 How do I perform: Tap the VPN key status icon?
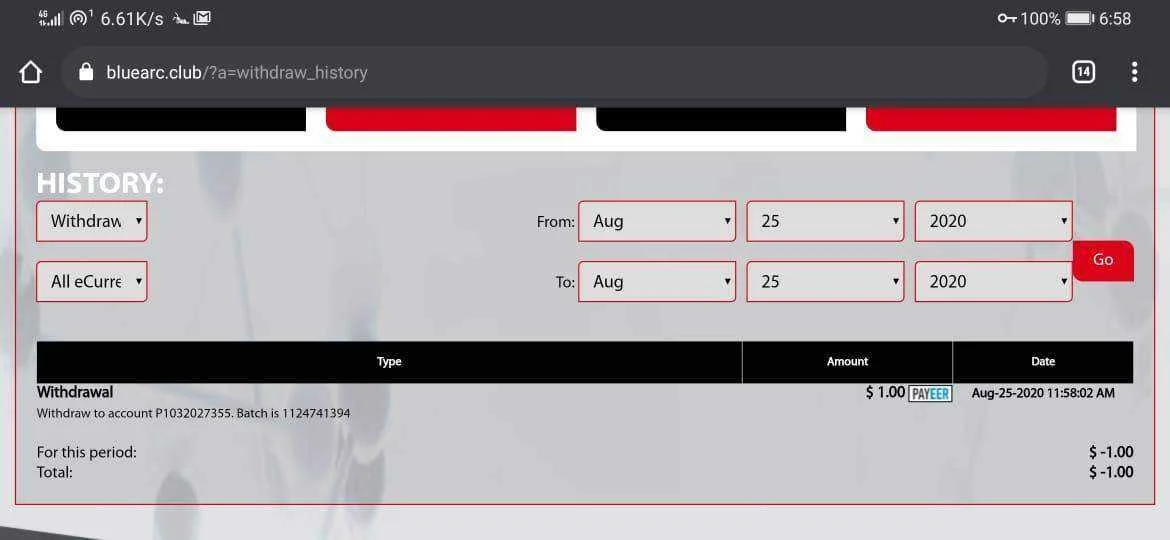1007,19
